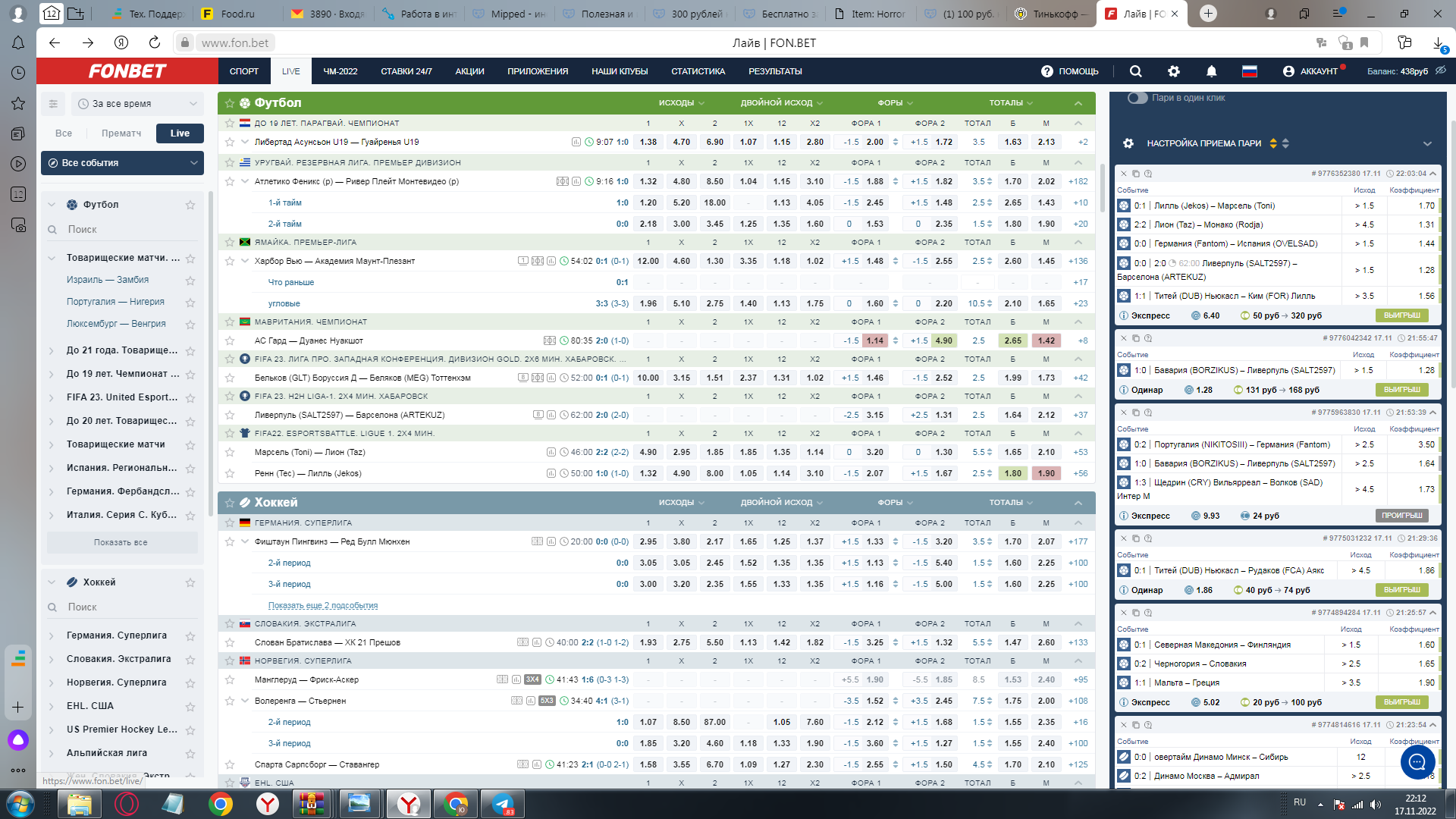The image size is (1456, 819).
Task: Open Тоталы column dropdown in Хоккей header
Action: coord(1012,503)
